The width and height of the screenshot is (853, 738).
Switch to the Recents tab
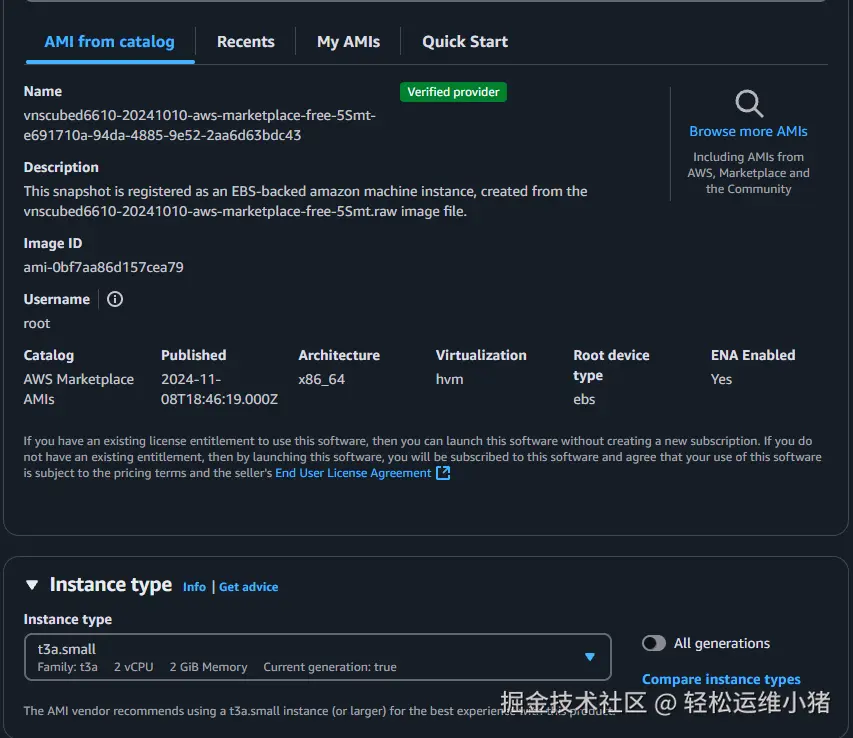click(x=246, y=42)
